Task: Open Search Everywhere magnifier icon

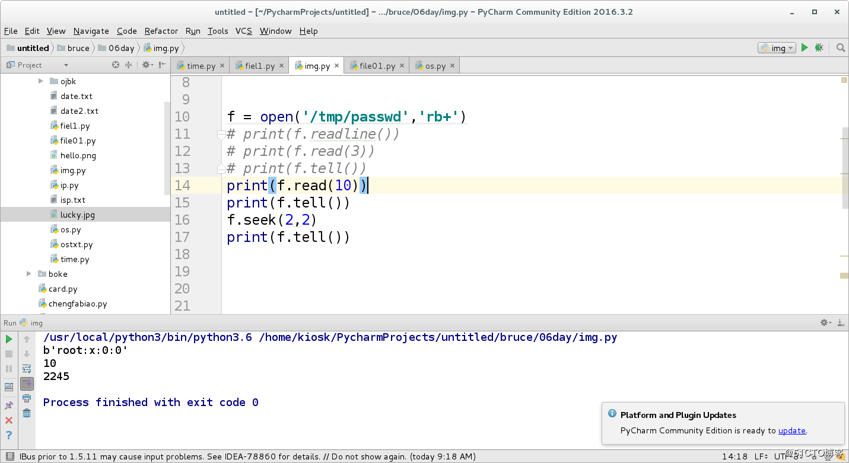Action: point(840,48)
